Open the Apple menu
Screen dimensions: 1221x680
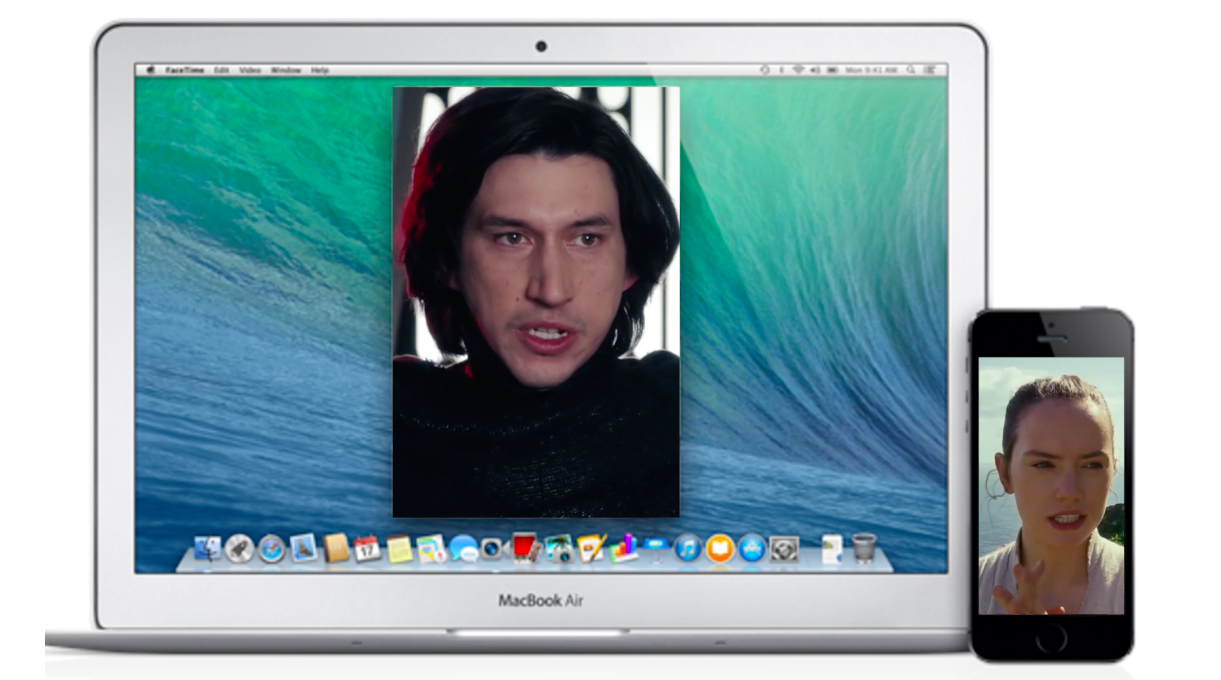click(x=151, y=70)
